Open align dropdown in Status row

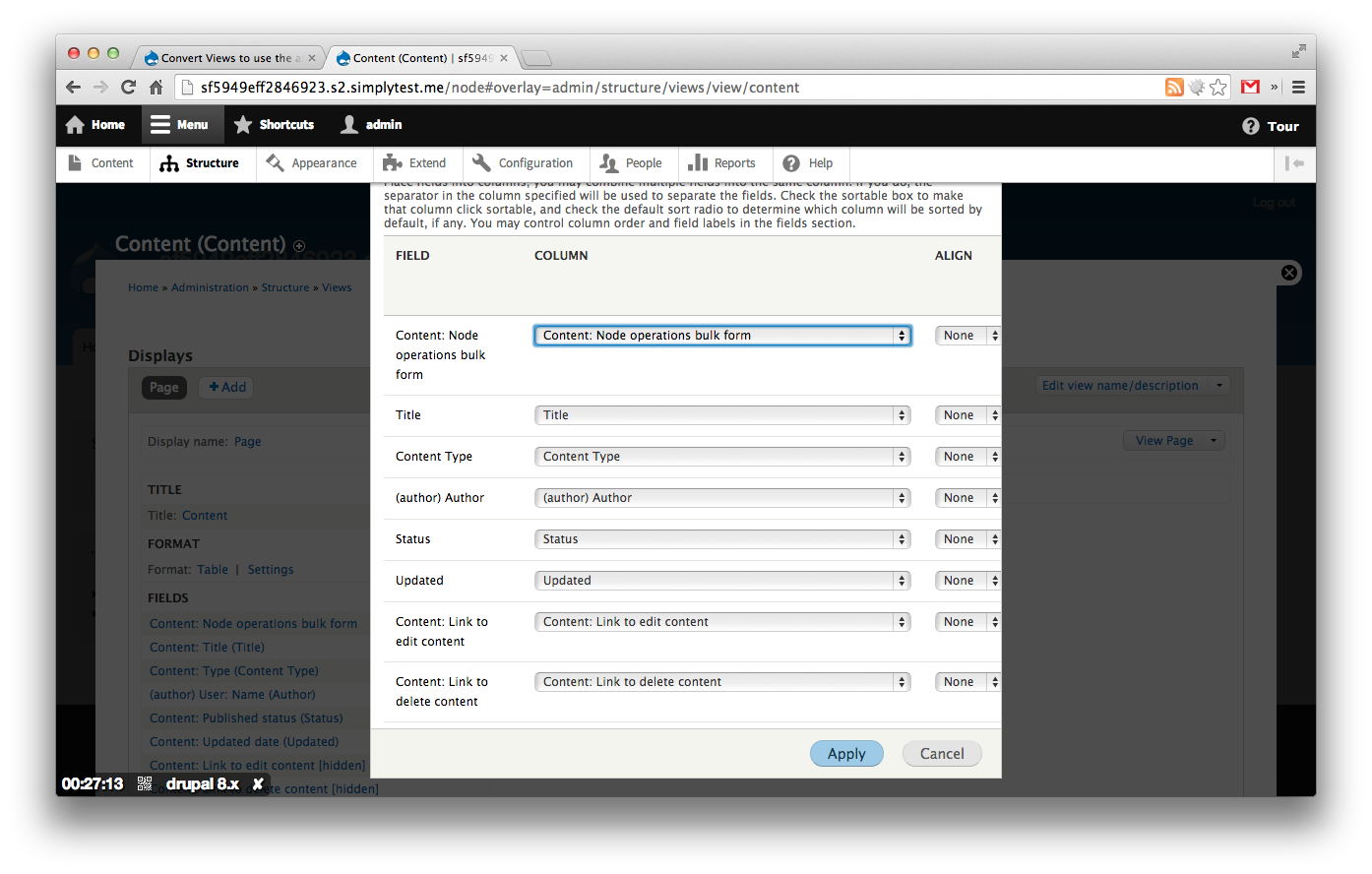967,539
